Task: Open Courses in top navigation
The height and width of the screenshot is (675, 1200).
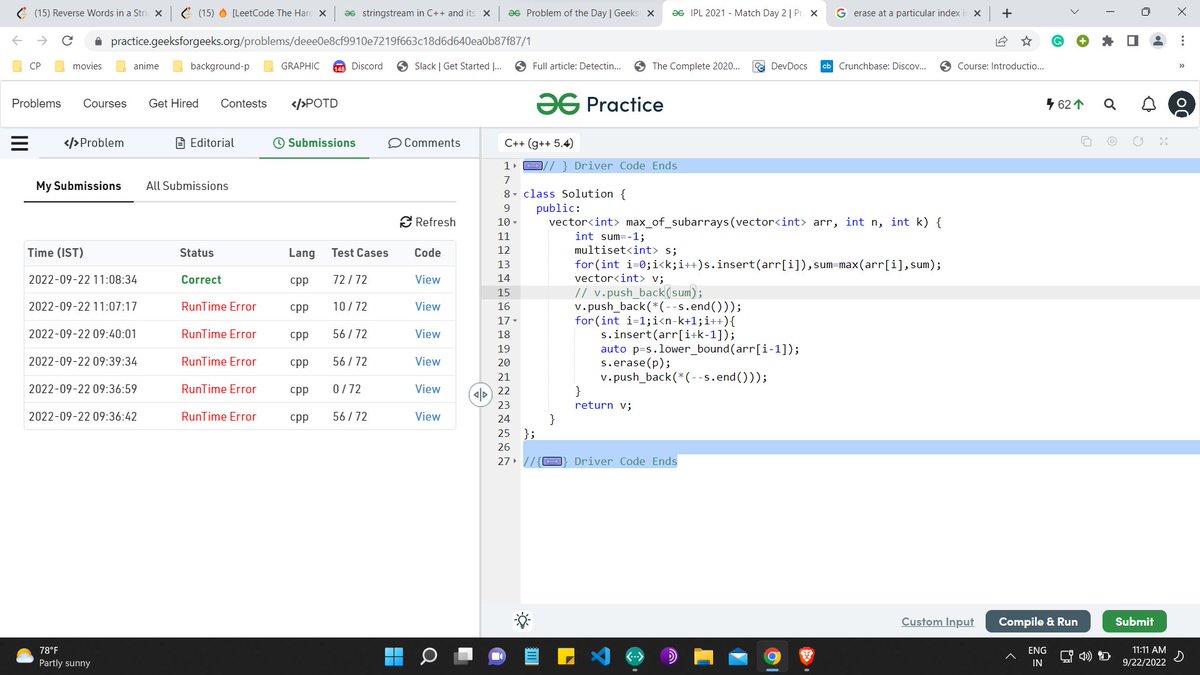Action: click(x=105, y=104)
